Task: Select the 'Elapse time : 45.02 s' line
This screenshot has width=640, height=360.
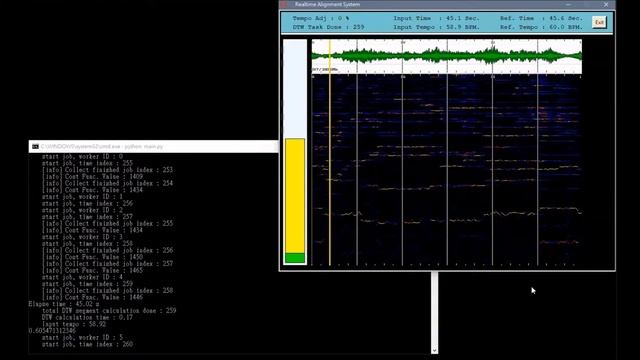Action: point(64,304)
